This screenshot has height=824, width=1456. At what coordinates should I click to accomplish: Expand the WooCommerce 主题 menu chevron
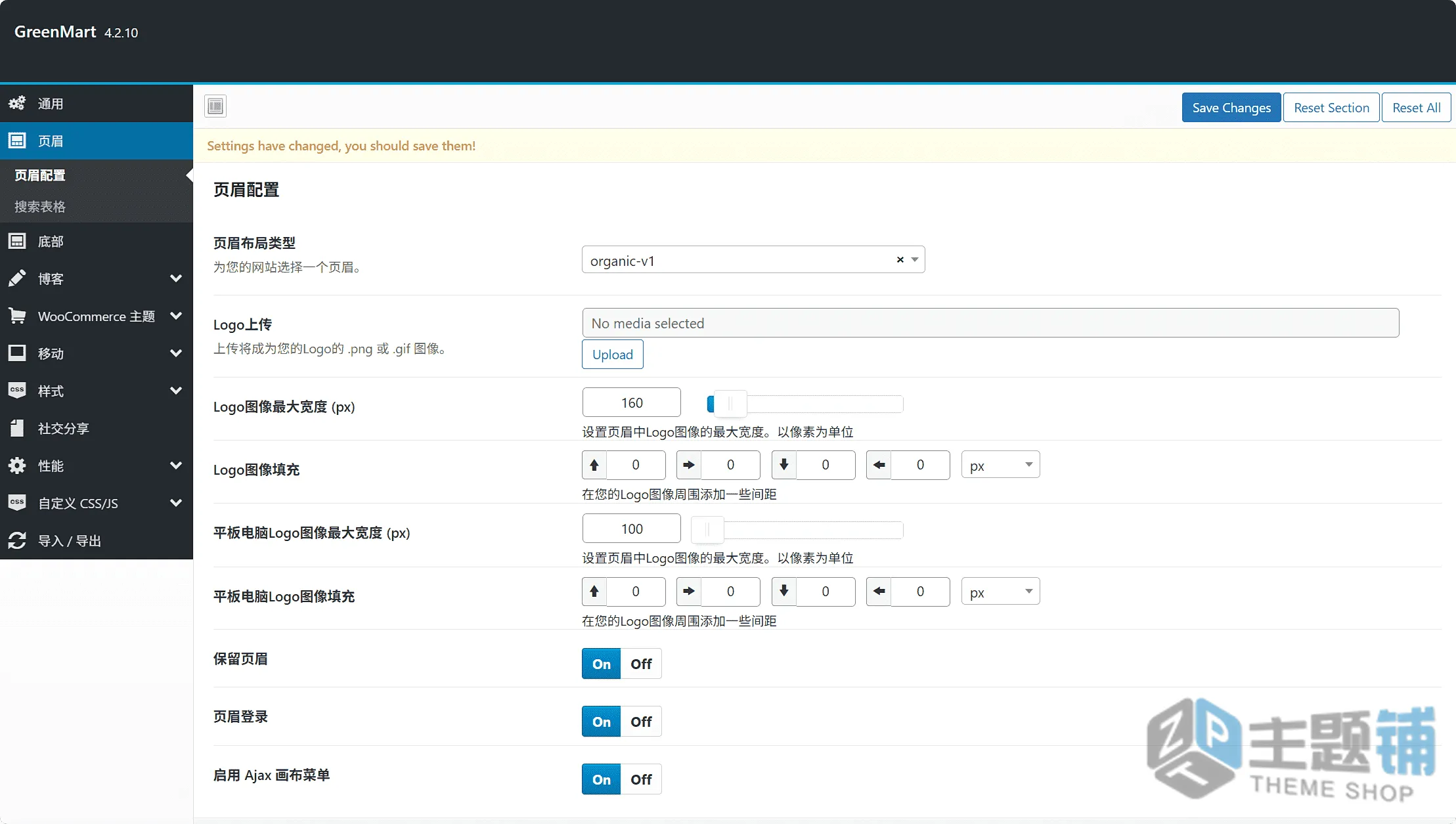[176, 316]
